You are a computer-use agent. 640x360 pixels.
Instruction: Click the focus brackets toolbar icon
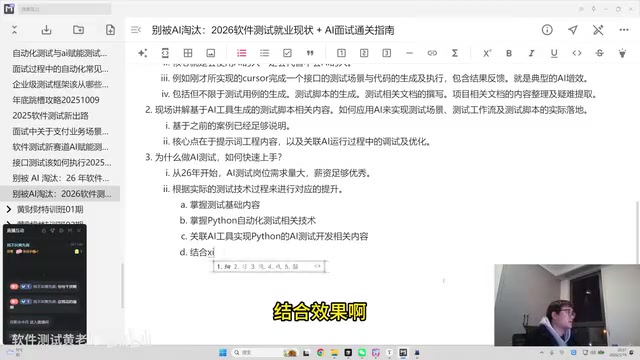[x=165, y=53]
